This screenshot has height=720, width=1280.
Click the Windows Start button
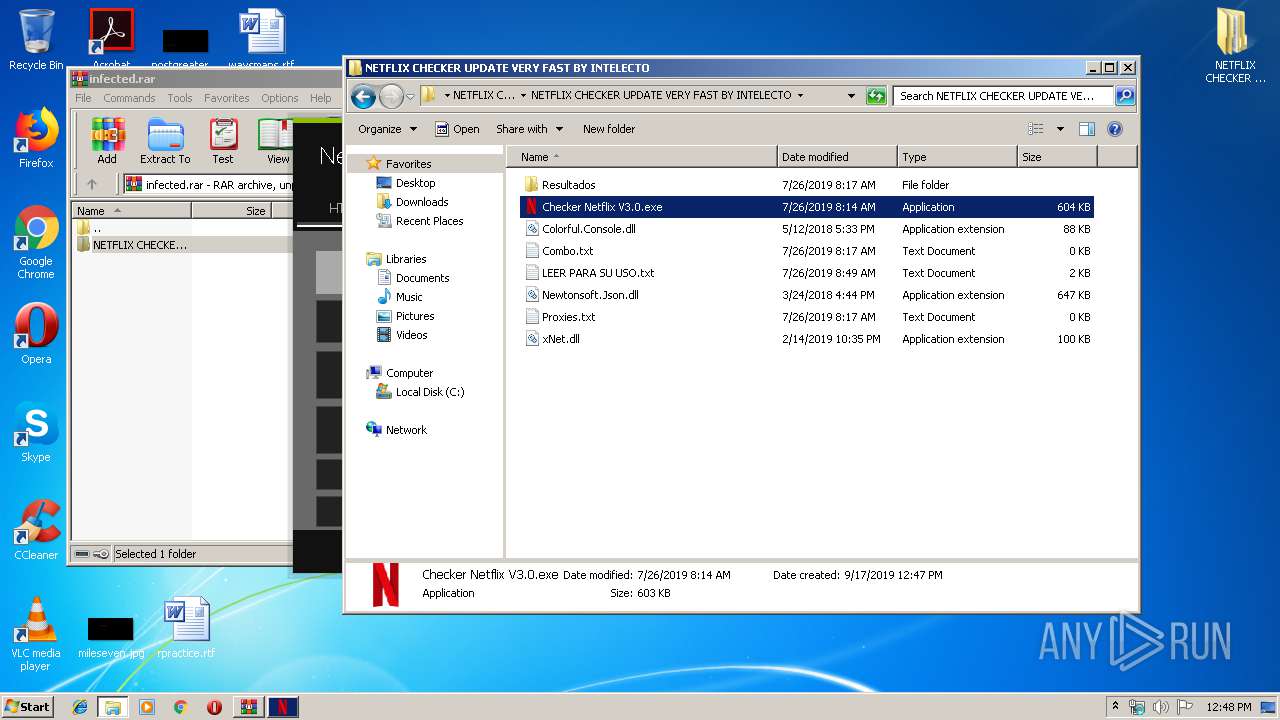pyautogui.click(x=28, y=706)
